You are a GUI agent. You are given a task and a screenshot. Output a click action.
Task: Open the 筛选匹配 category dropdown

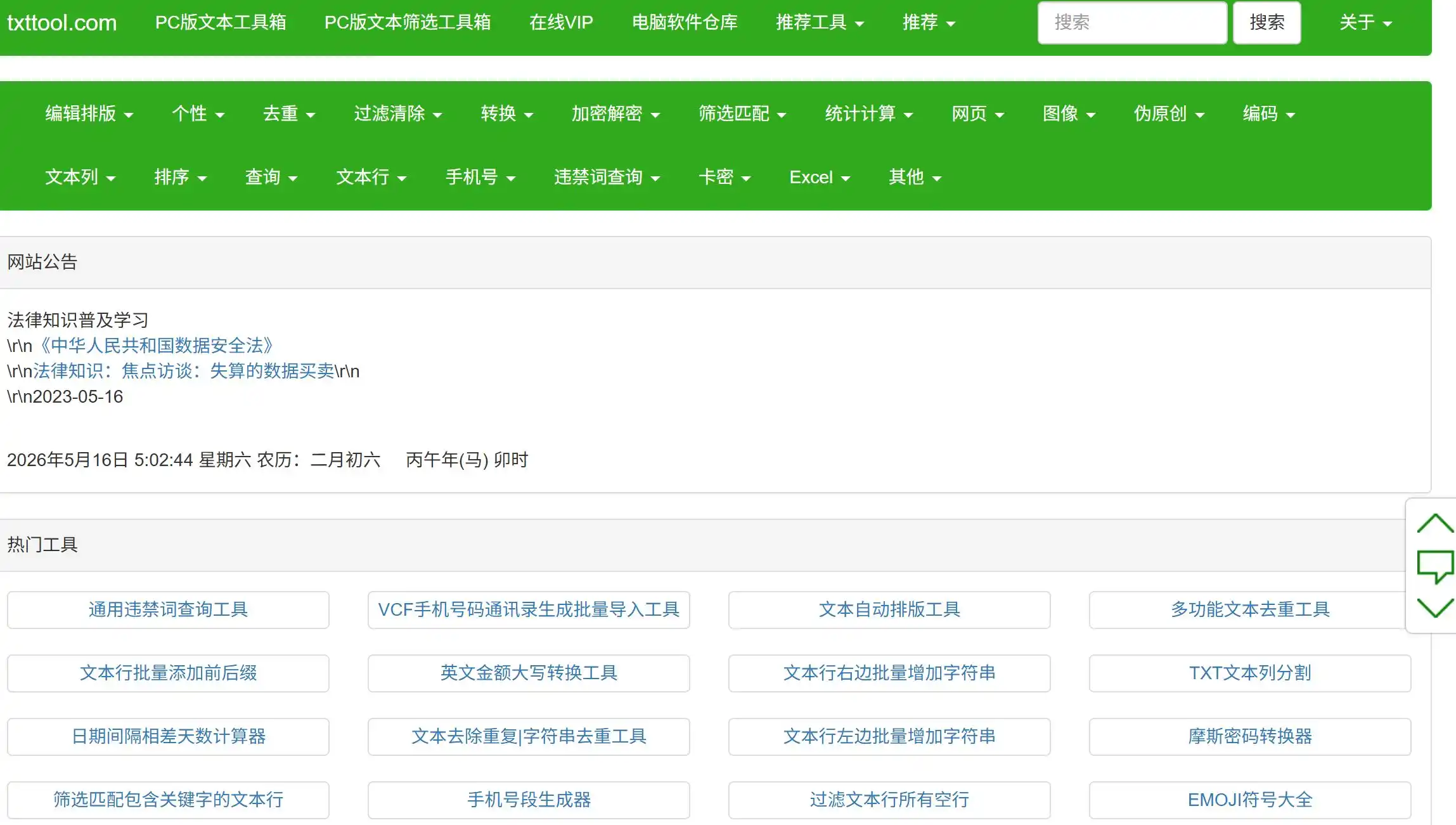pyautogui.click(x=742, y=114)
